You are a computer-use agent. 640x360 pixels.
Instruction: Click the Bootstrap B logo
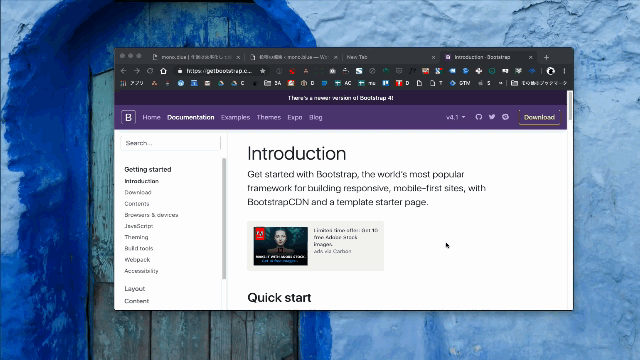coord(128,117)
